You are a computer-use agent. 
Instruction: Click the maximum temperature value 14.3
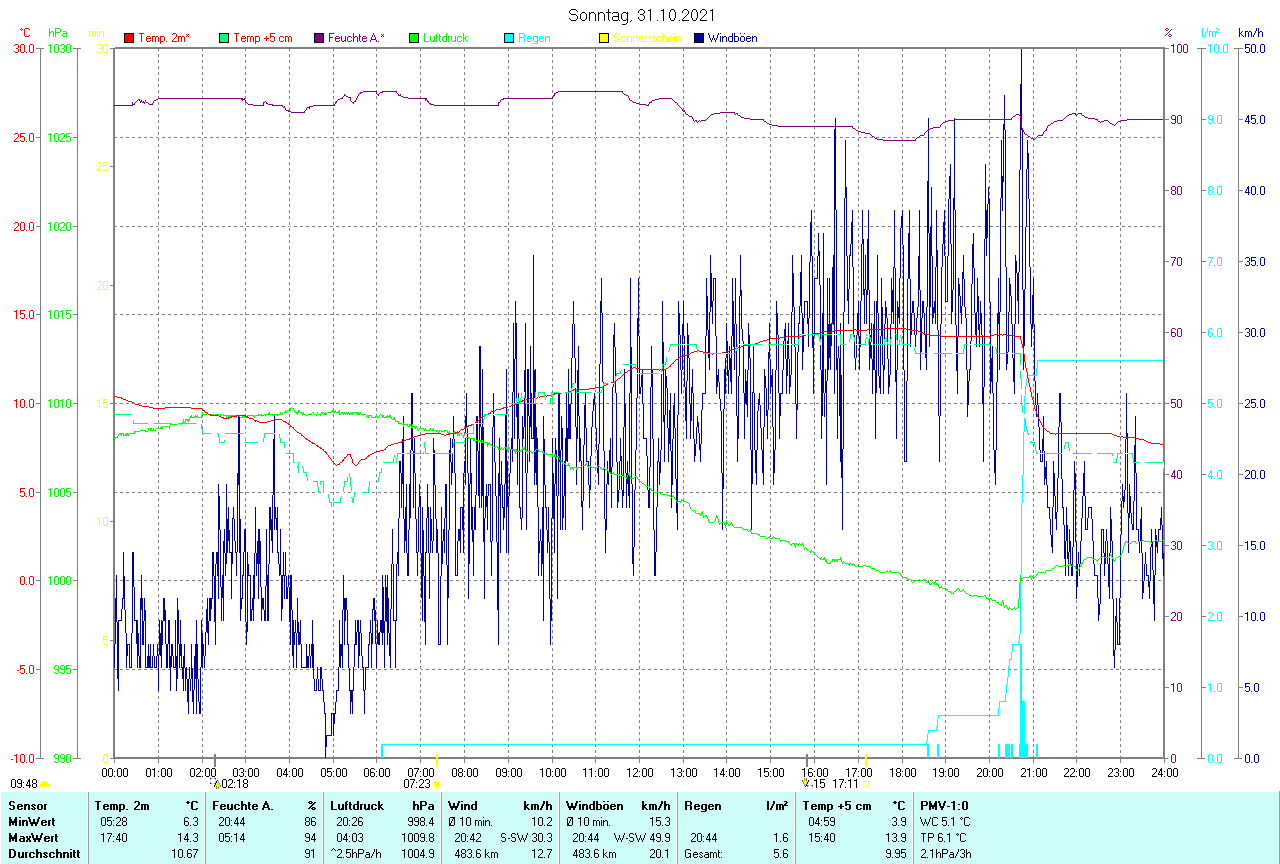pyautogui.click(x=189, y=837)
